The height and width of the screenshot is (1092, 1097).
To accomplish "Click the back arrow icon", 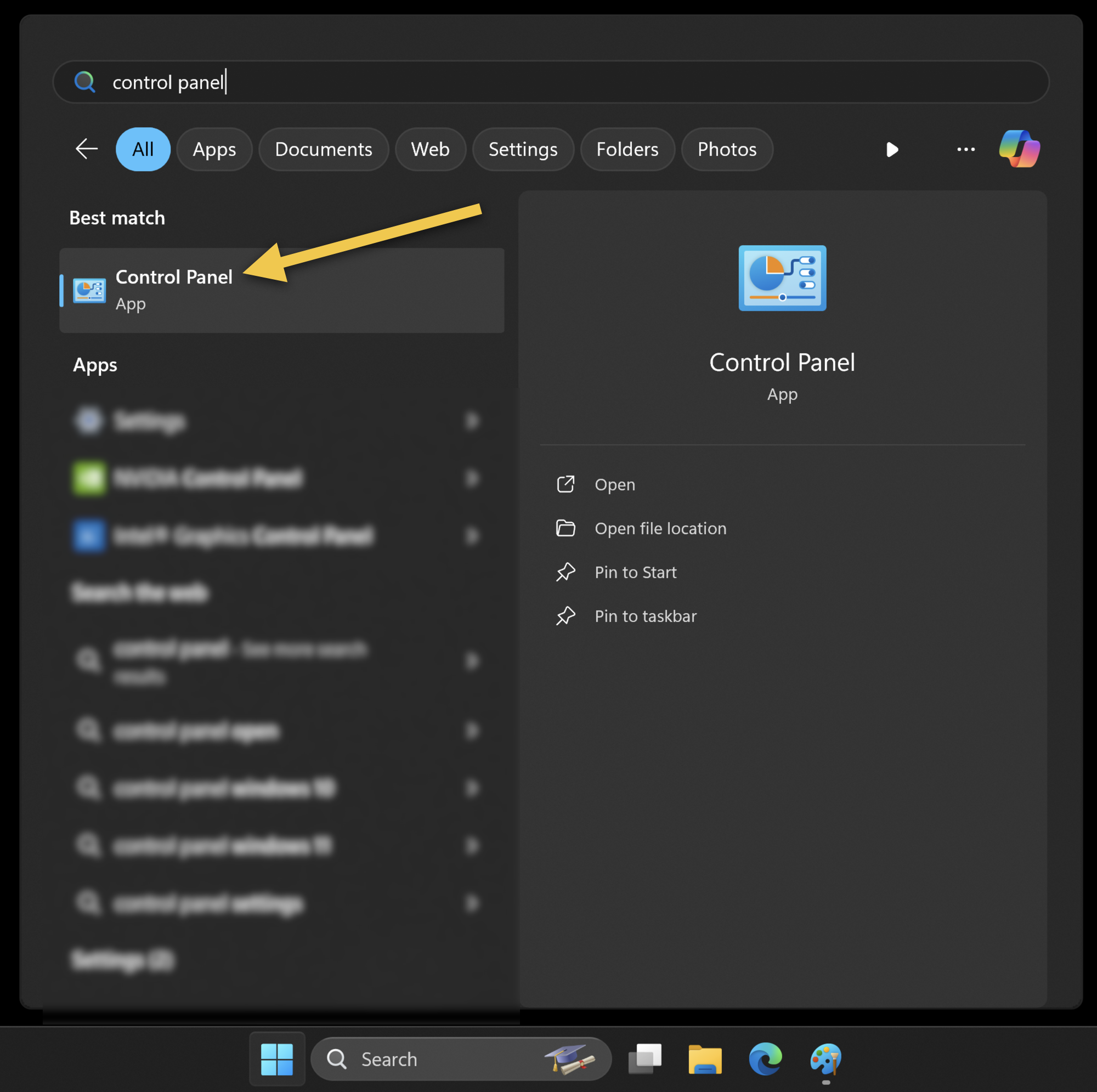I will tap(87, 149).
